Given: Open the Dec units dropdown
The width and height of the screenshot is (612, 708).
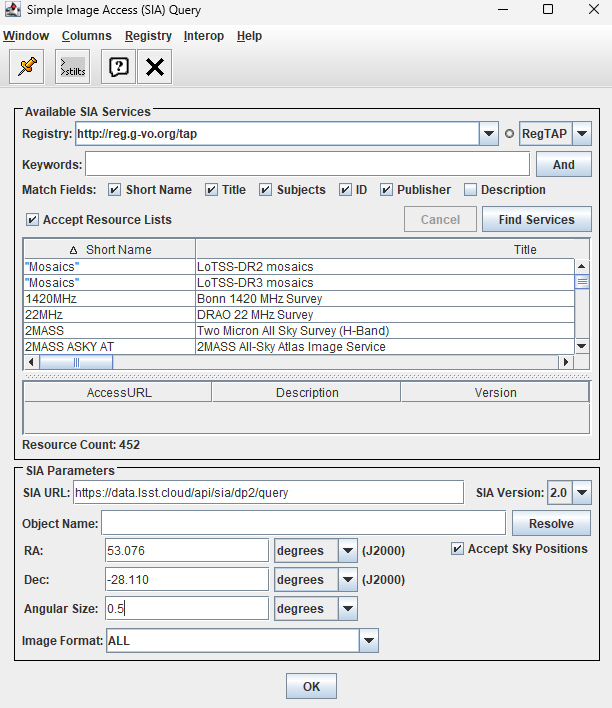Looking at the screenshot, I should 347,580.
